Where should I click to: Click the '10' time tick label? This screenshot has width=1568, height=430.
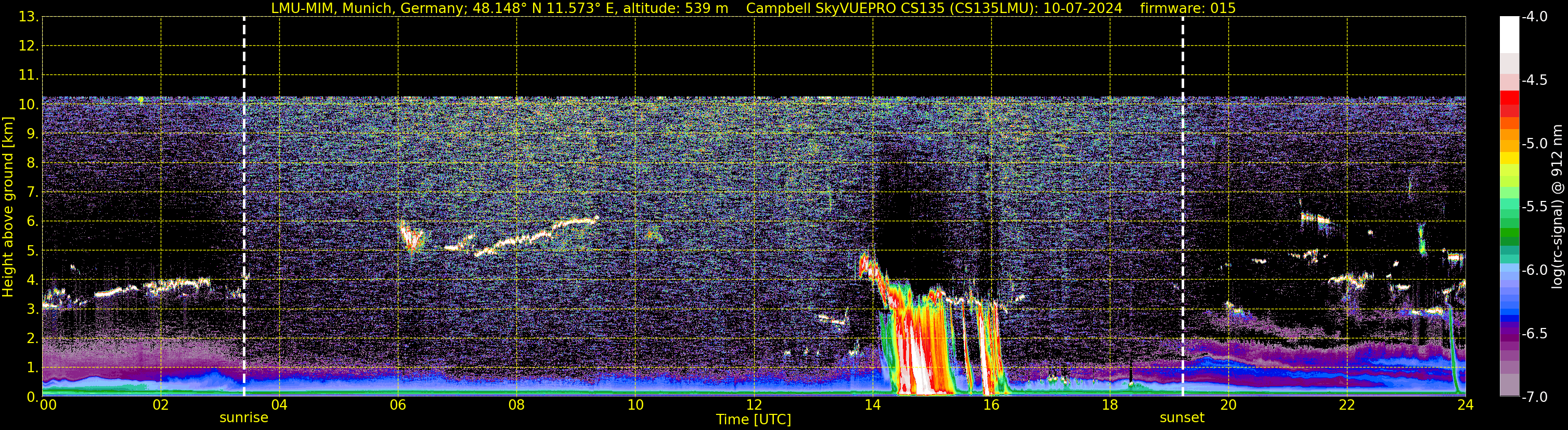(x=636, y=405)
